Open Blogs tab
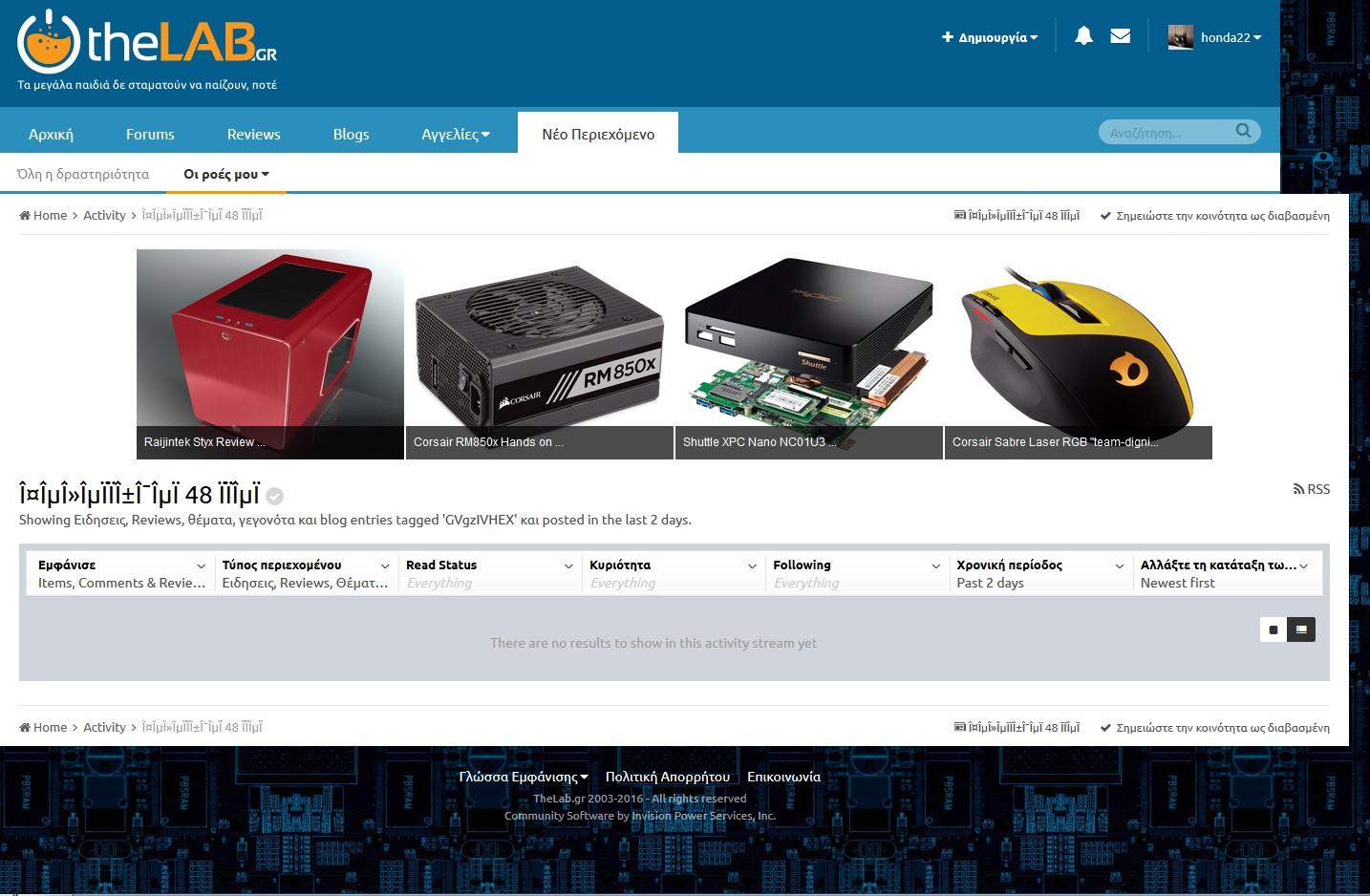This screenshot has height=896, width=1370. [x=351, y=135]
